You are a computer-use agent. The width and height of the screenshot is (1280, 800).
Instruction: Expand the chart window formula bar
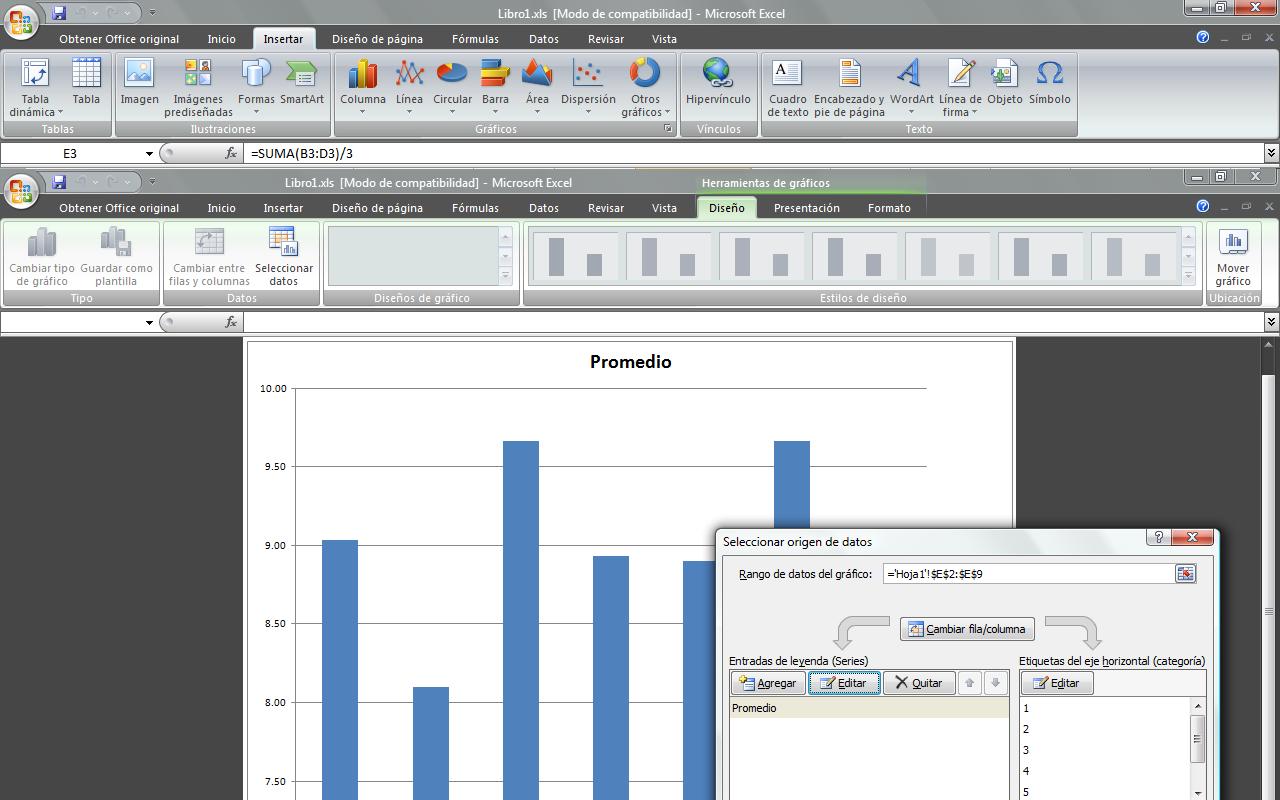[1271, 322]
